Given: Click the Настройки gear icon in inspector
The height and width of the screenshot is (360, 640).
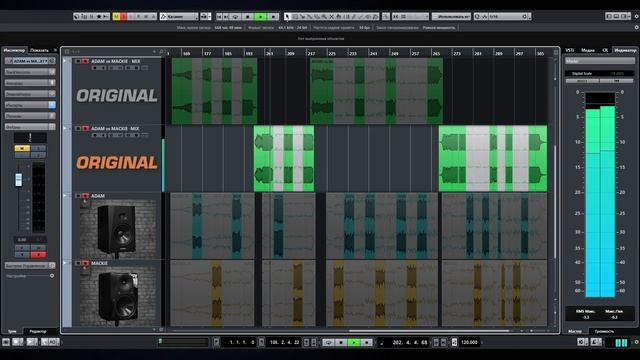Looking at the screenshot, I should 52,276.
